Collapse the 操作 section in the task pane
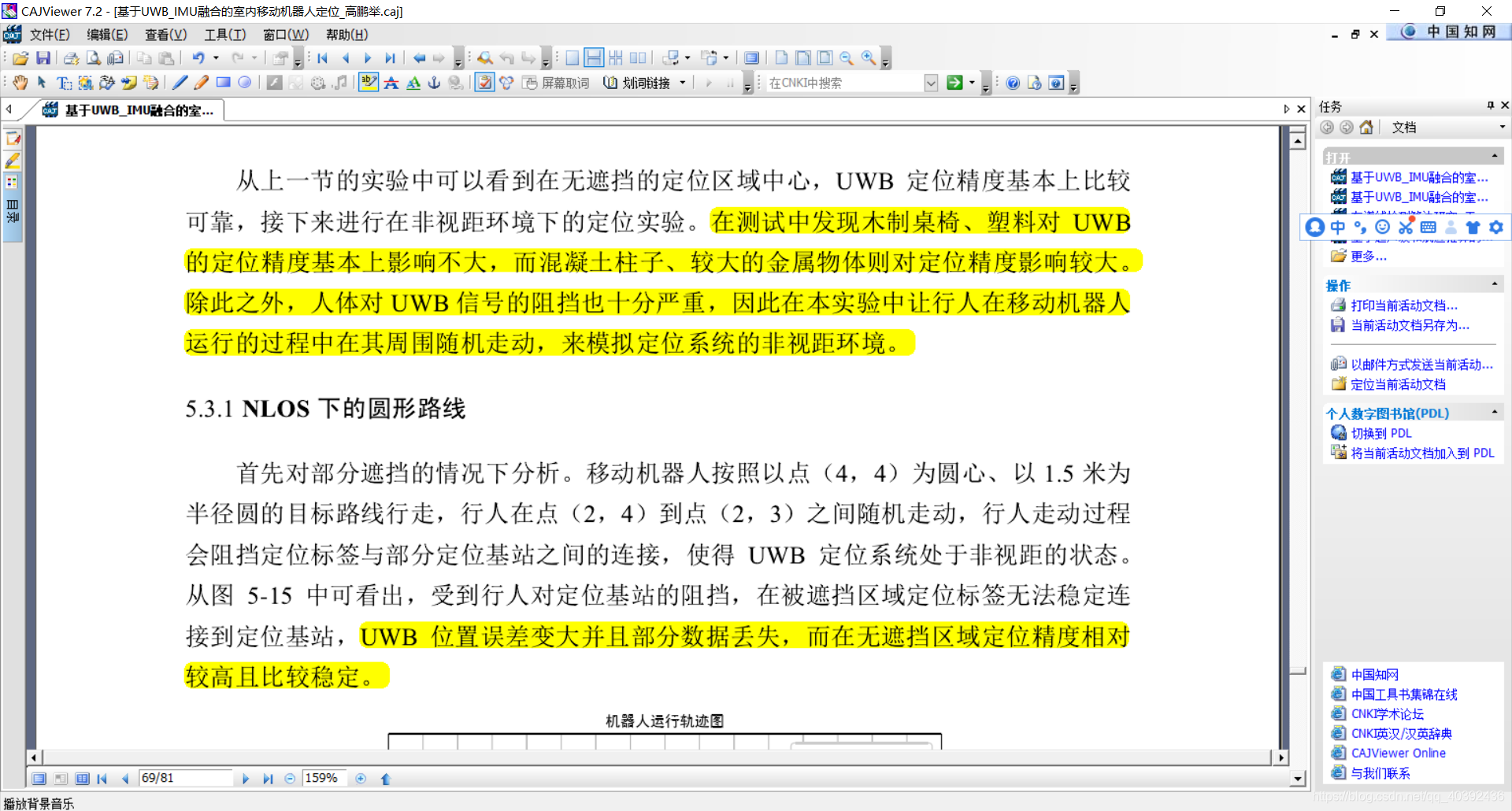 coord(1495,284)
